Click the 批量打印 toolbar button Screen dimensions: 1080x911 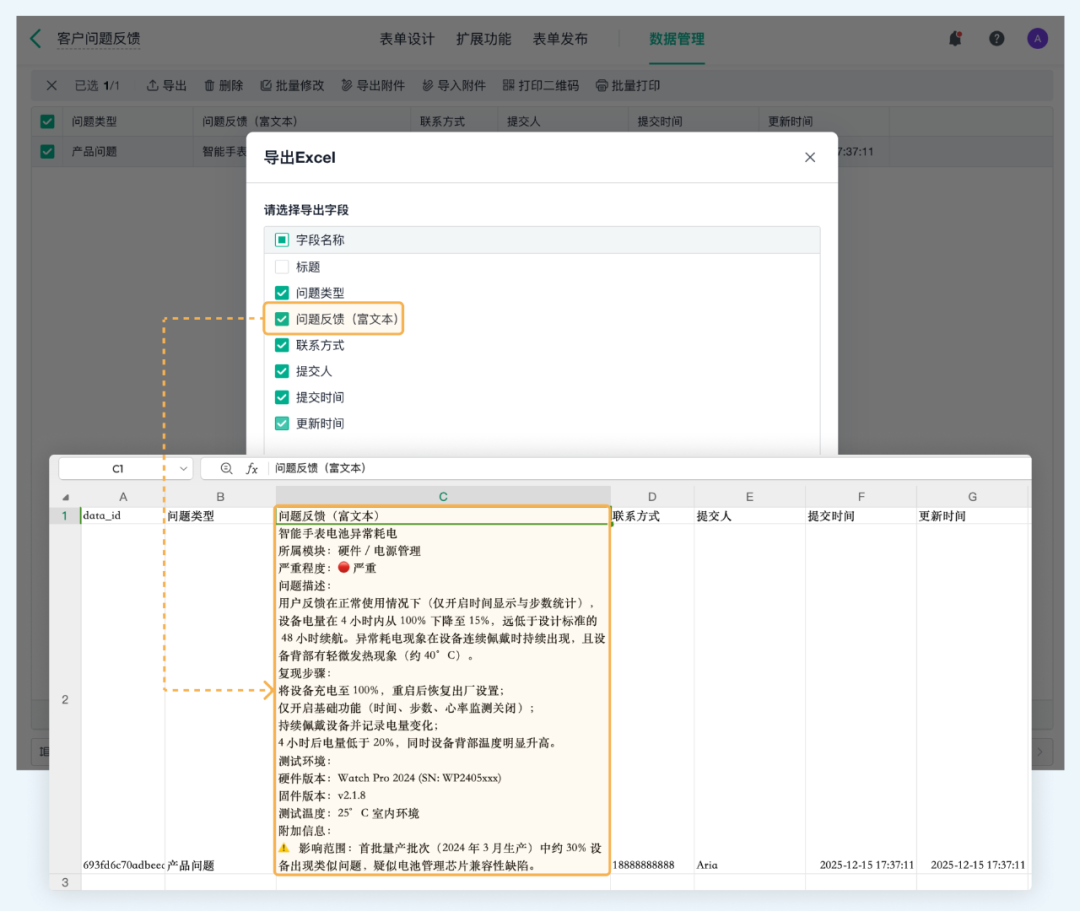627,85
